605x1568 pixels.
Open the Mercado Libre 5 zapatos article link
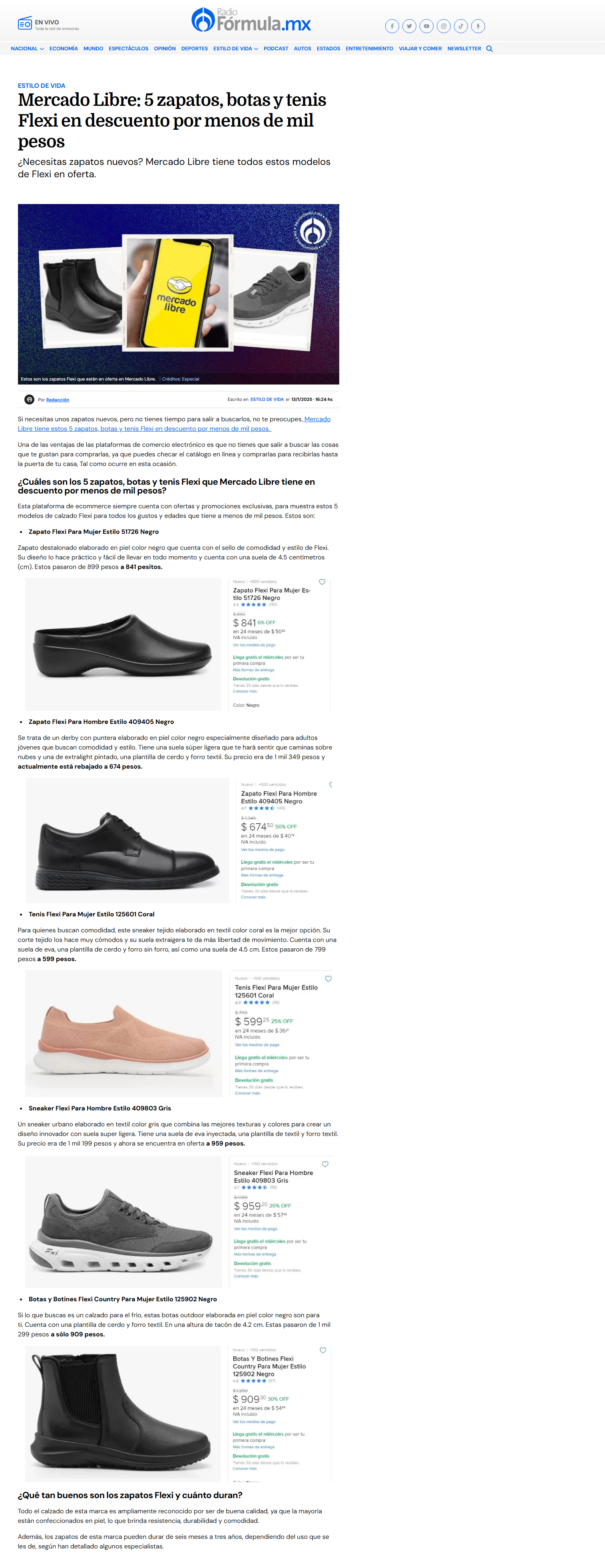[174, 424]
